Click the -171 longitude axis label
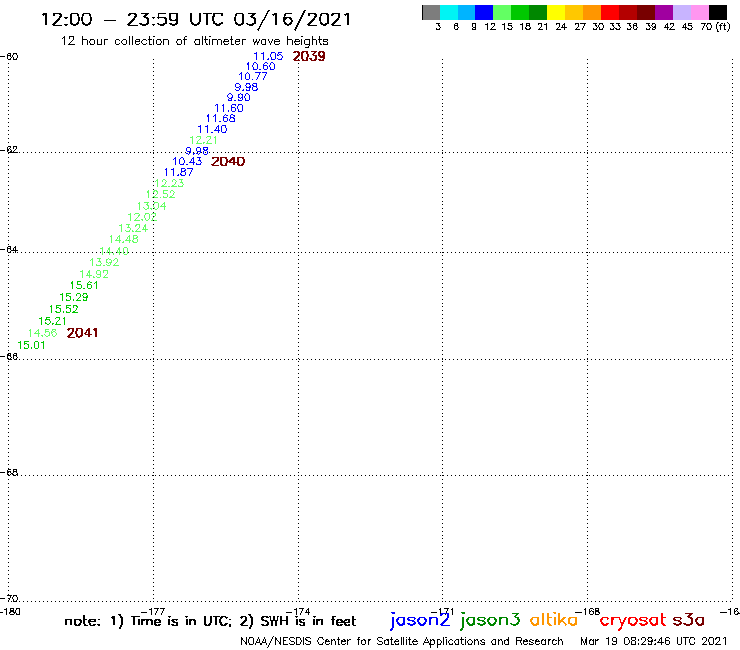740x650 pixels. pos(443,611)
